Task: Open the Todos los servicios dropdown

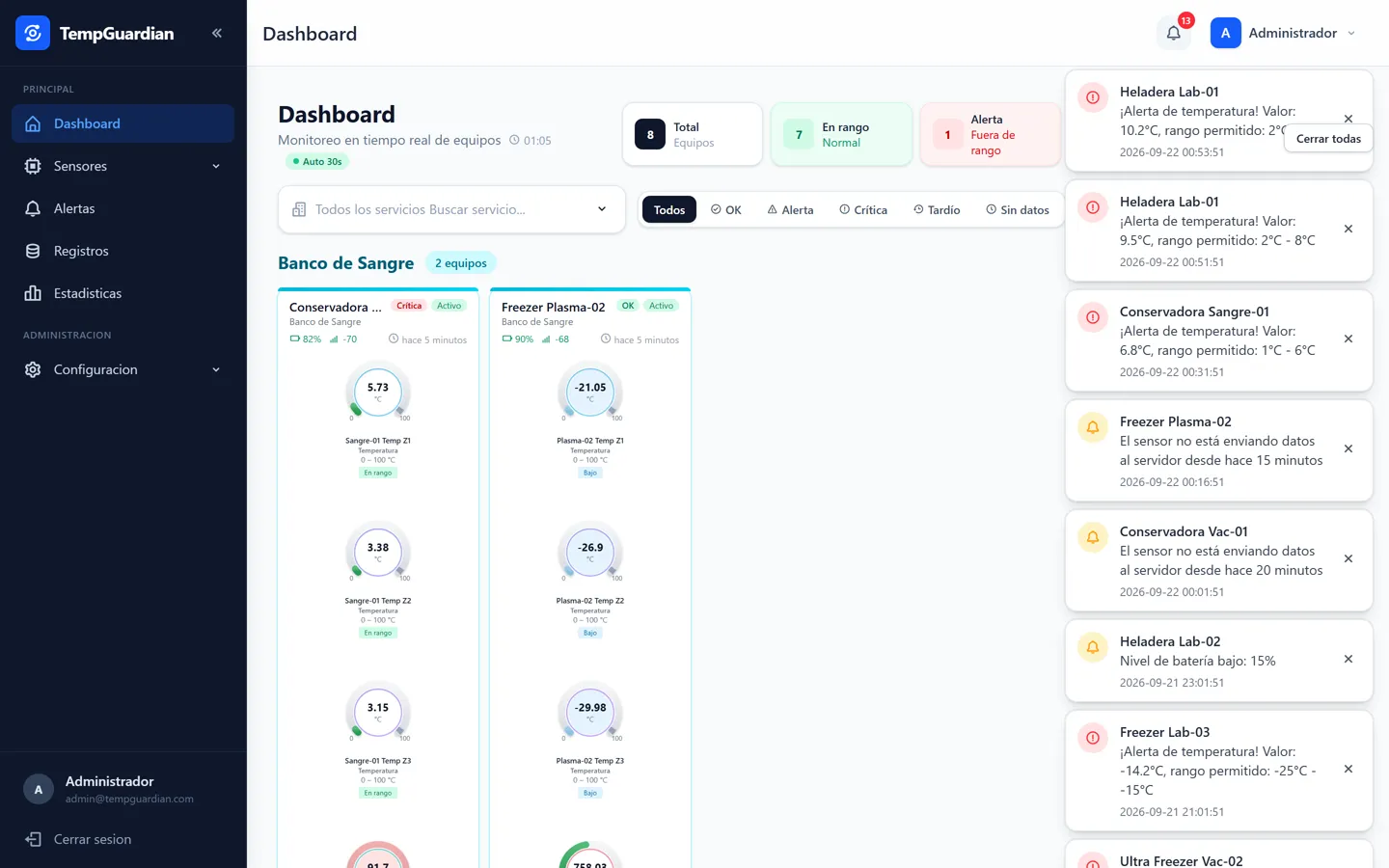Action: (451, 209)
